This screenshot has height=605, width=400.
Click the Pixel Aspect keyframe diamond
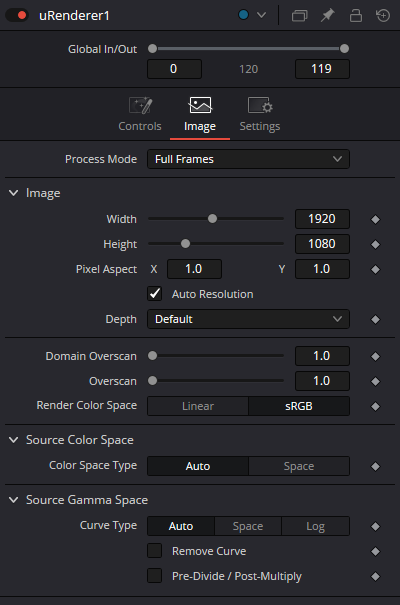click(375, 269)
